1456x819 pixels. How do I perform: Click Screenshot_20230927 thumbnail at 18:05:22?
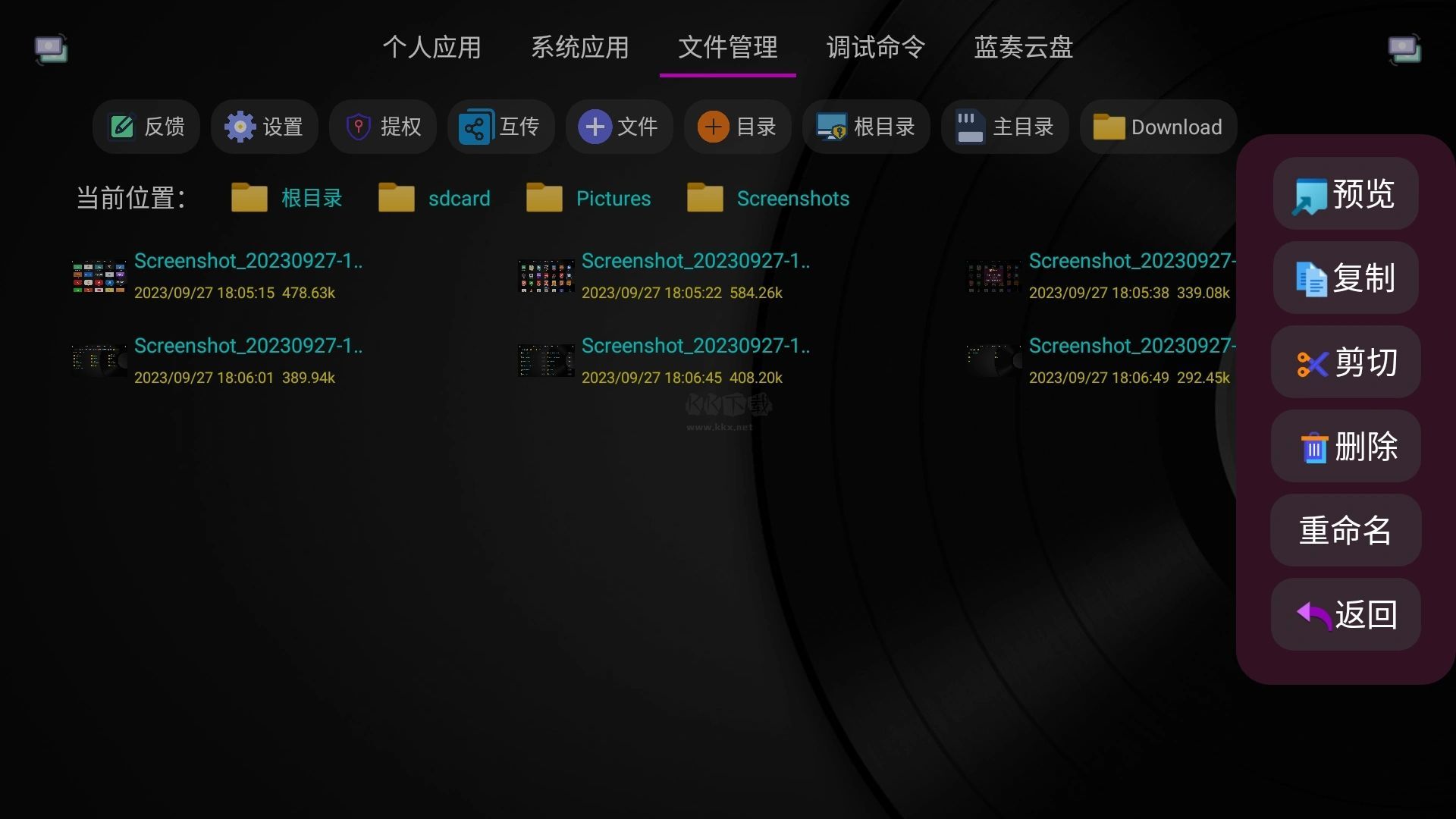(545, 276)
